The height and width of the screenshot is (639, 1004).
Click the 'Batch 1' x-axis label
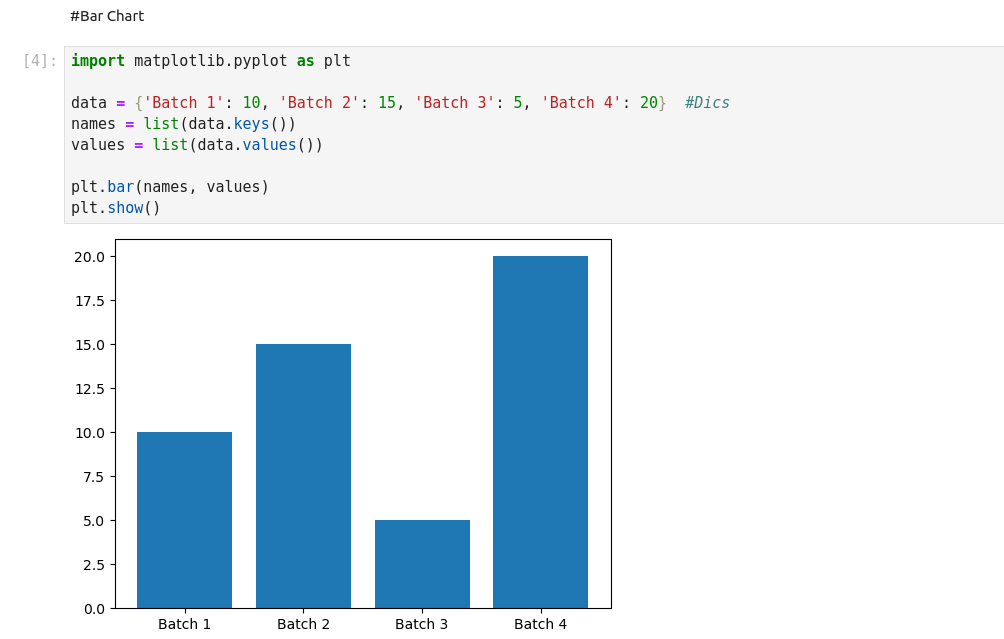pyautogui.click(x=184, y=624)
